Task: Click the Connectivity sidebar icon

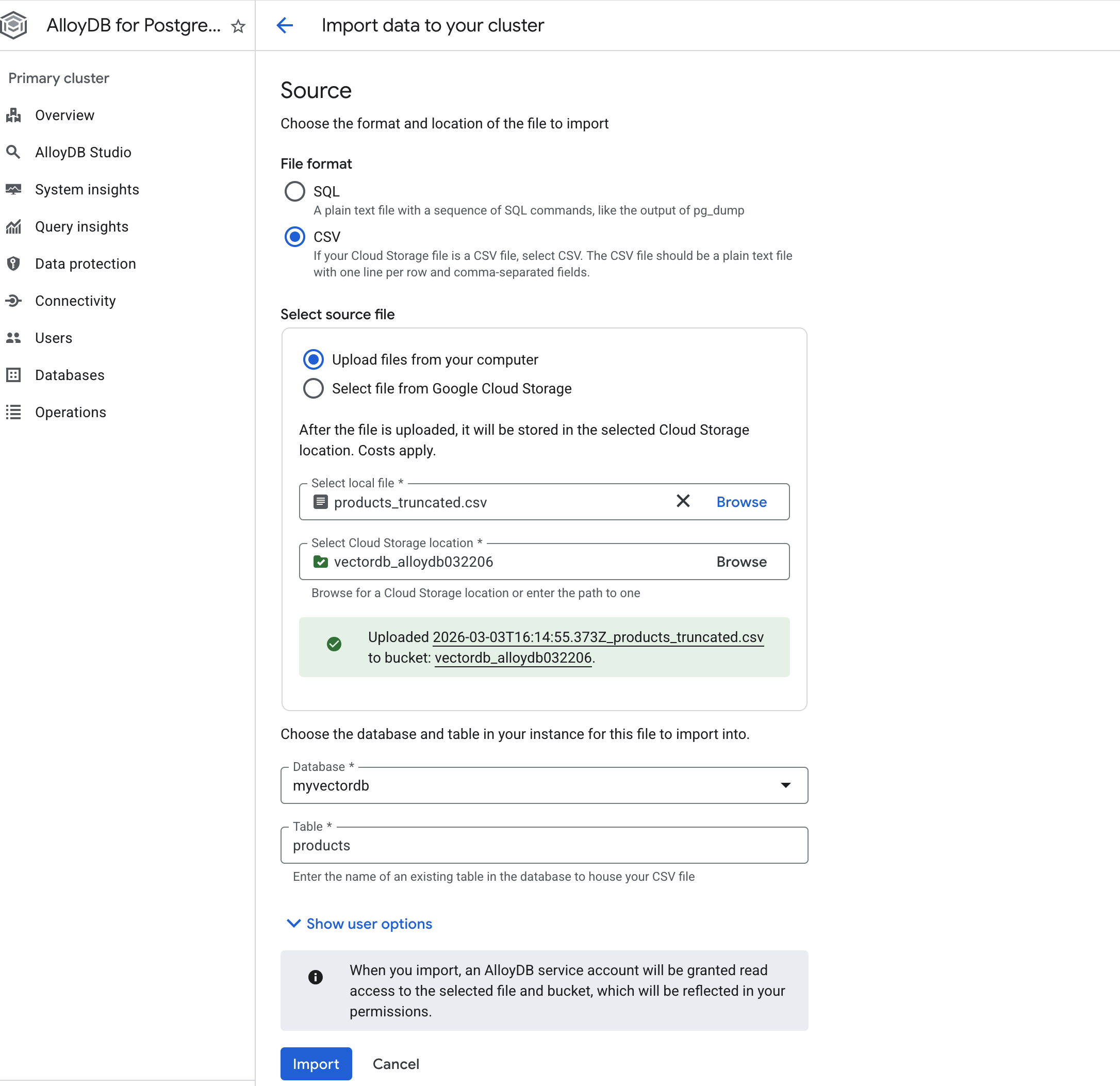Action: click(14, 301)
